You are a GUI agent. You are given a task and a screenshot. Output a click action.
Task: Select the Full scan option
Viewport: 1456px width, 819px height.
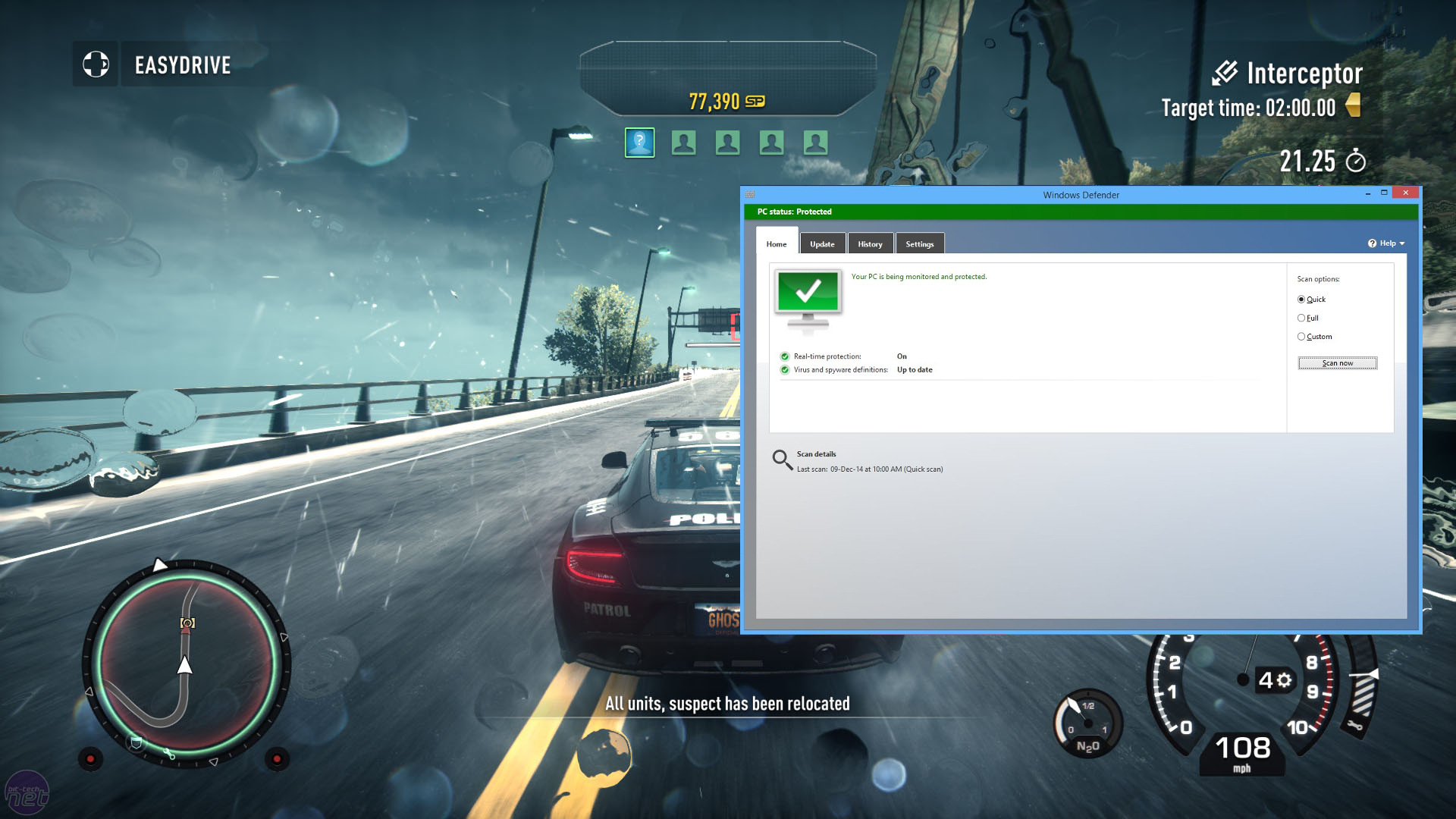1301,318
